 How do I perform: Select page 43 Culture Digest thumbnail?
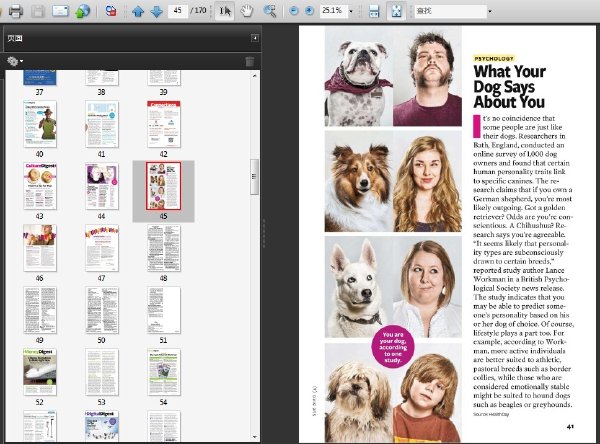coord(40,186)
